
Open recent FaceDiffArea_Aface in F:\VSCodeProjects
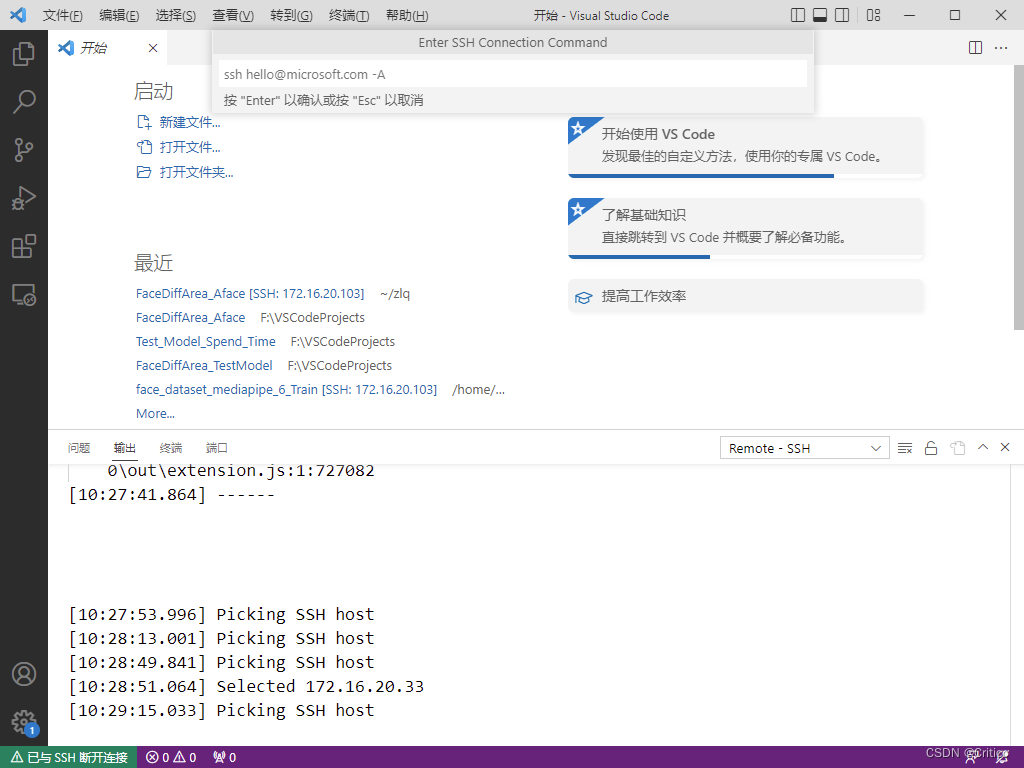[191, 317]
